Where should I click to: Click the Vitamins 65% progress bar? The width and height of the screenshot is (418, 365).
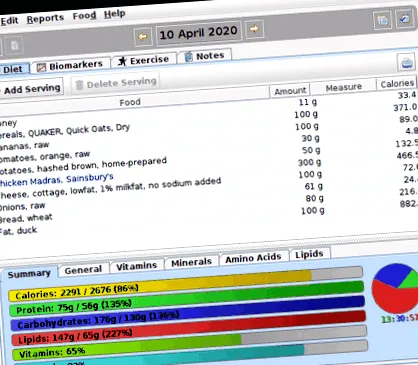point(190,343)
